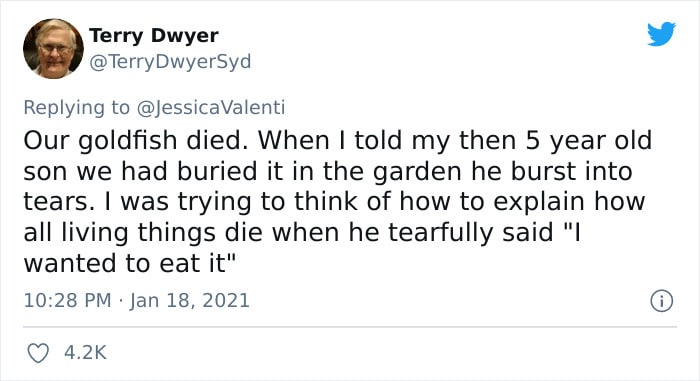700x381 pixels.
Task: Open Terry Dwyer's profile picture
Action: tap(53, 48)
